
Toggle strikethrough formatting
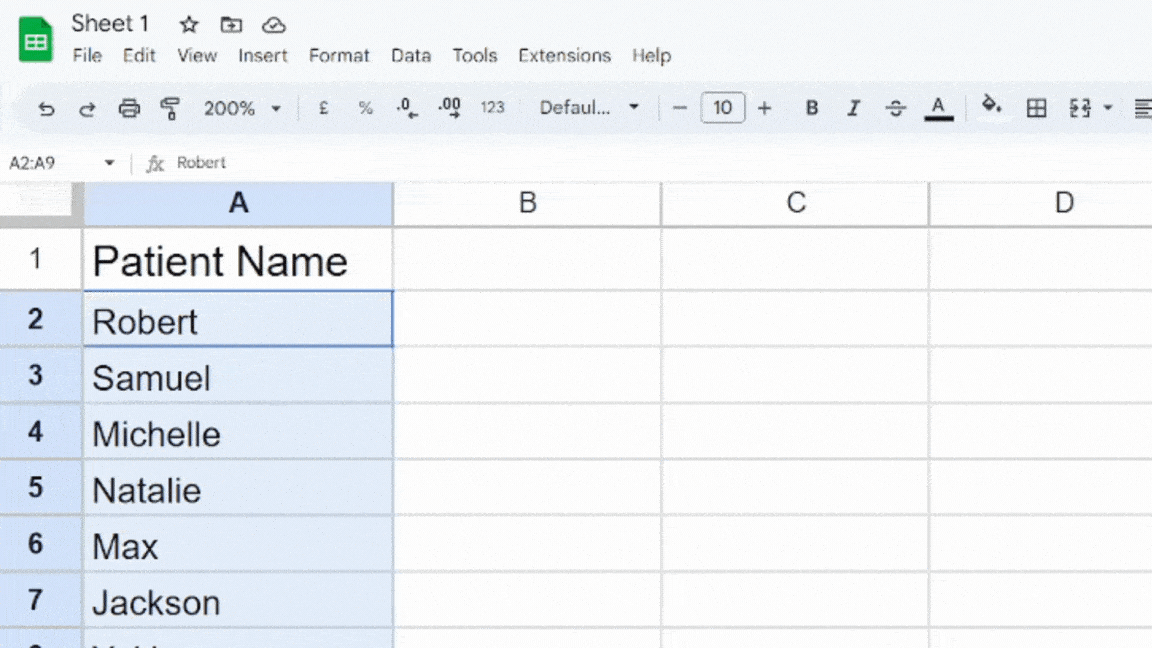(895, 108)
